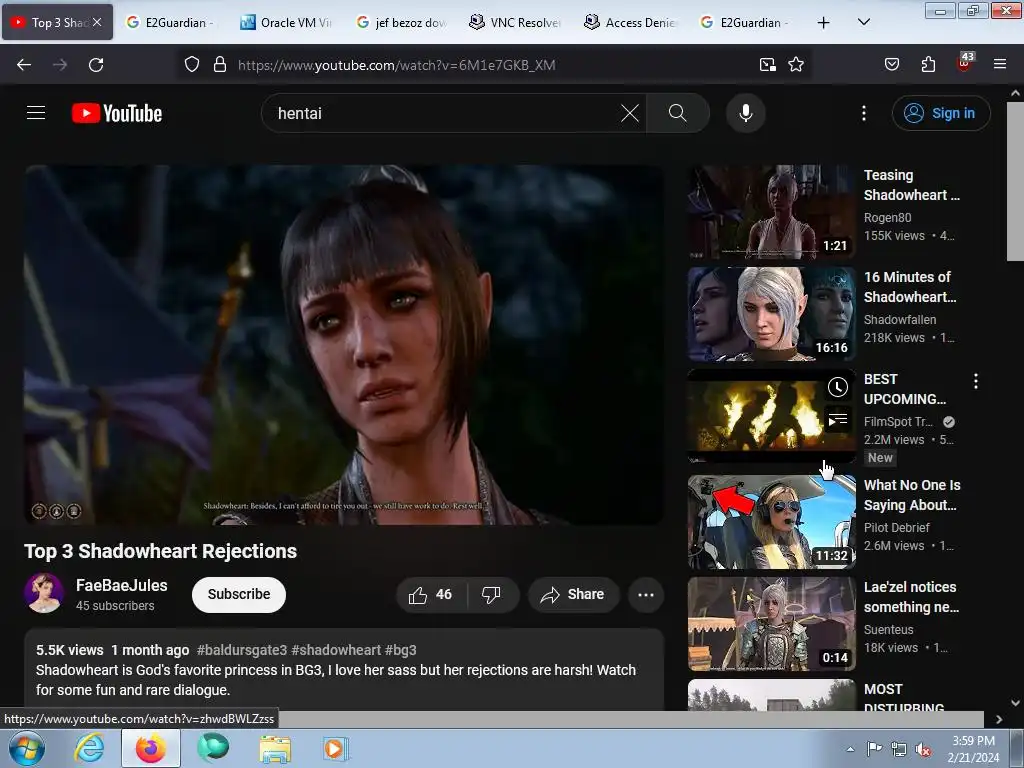Dislike the video with thumbs down
1024x768 pixels.
point(491,594)
